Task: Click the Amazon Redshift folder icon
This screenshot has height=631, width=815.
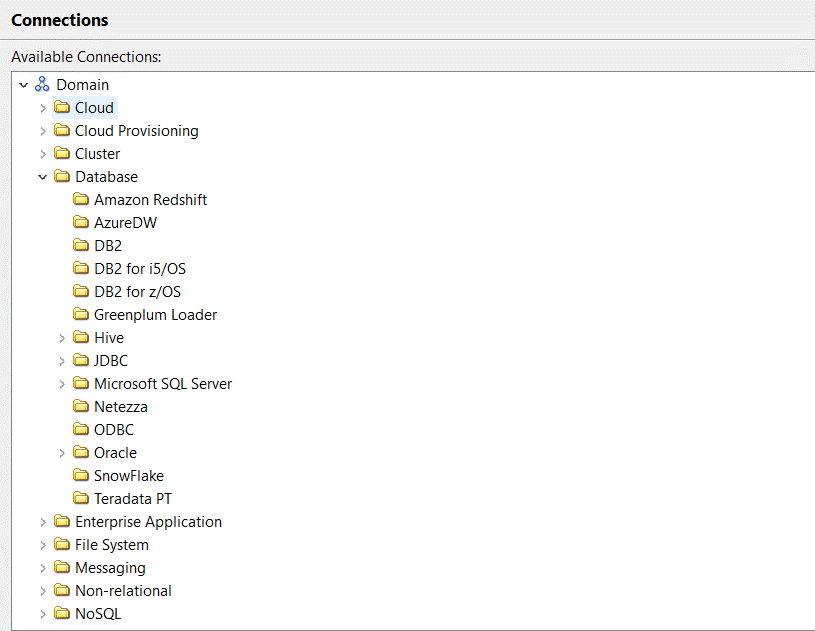Action: click(x=81, y=200)
